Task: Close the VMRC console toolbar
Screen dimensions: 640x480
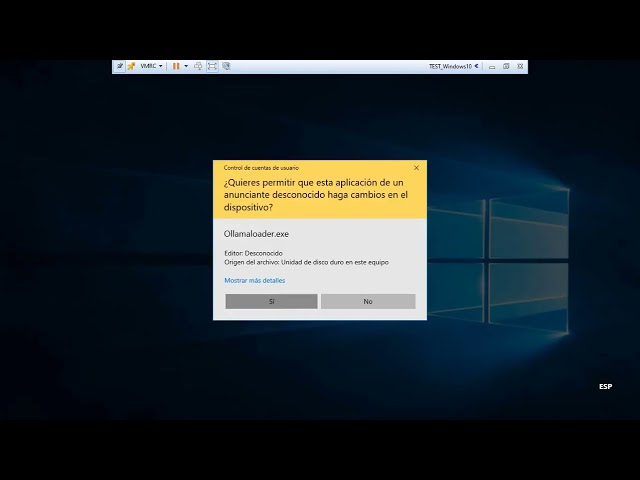Action: coord(520,66)
